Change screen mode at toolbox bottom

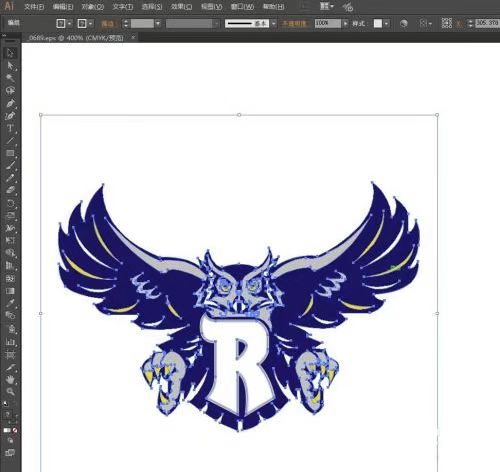point(10,453)
